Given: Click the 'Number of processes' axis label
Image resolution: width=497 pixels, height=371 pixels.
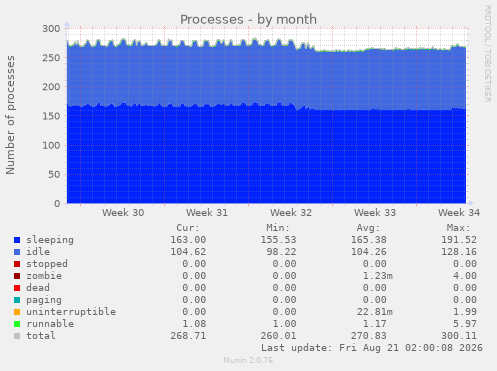Looking at the screenshot, I should [10, 115].
